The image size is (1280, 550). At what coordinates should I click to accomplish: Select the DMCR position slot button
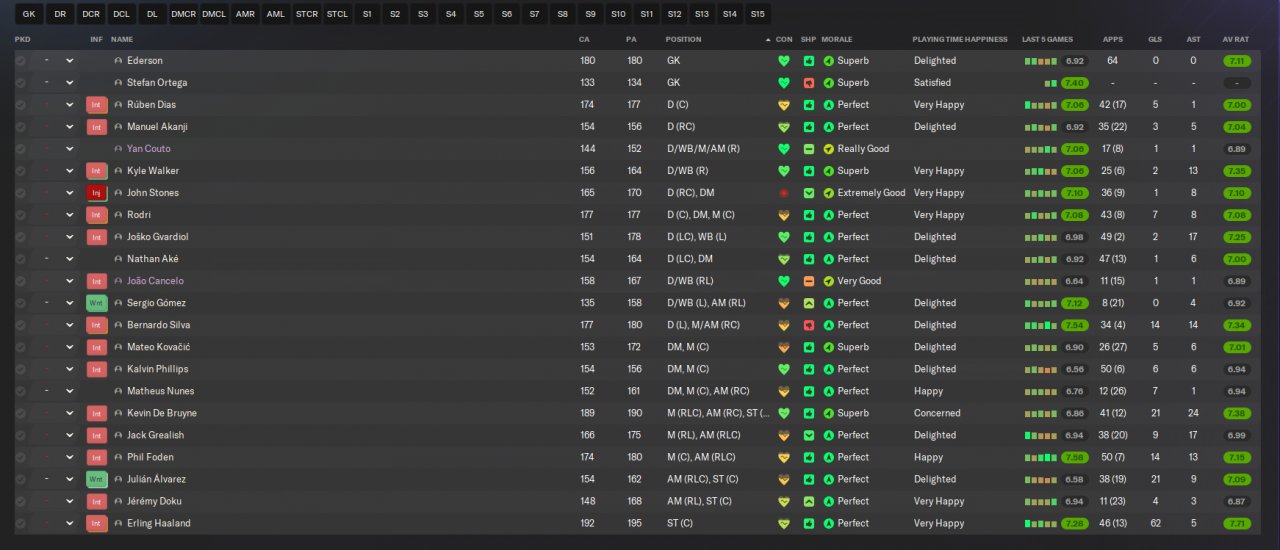coord(184,15)
